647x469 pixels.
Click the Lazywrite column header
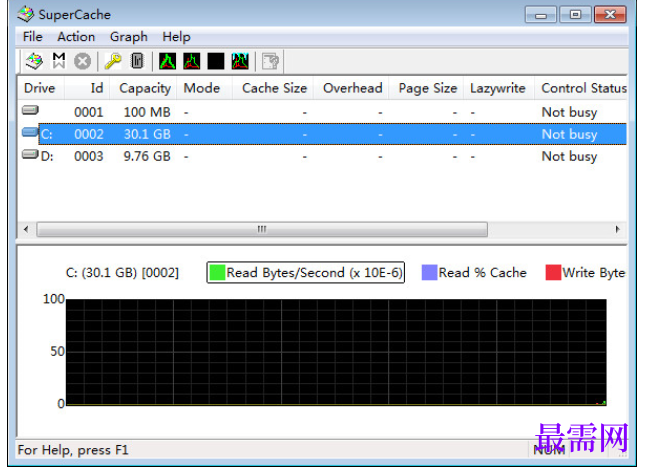[499, 88]
